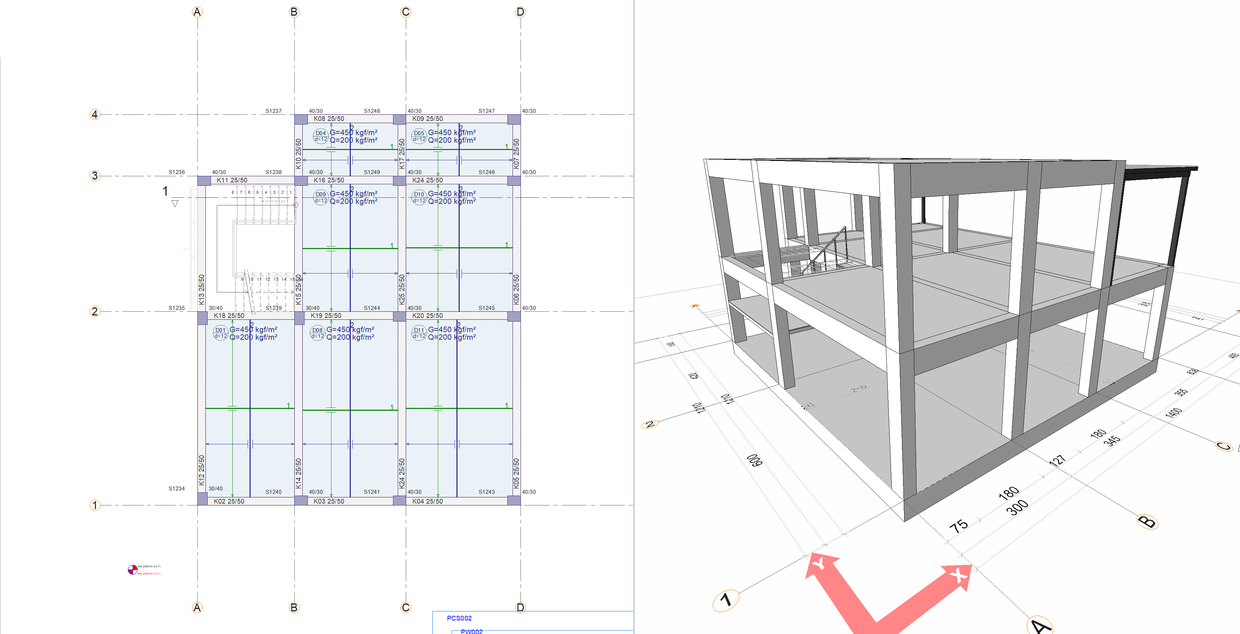The image size is (1240, 634).
Task: Pick the vertical K13 25/50 beam label
Action: [x=202, y=290]
